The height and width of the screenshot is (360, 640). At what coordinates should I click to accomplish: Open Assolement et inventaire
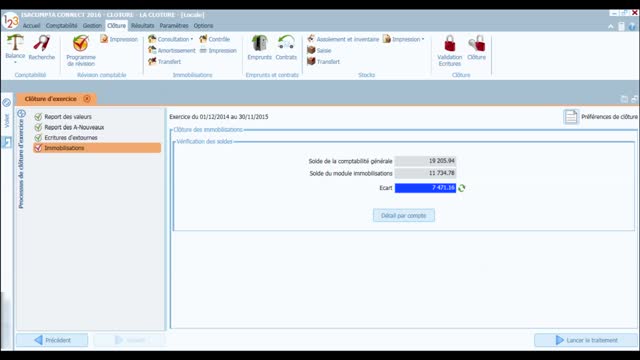[x=343, y=39]
